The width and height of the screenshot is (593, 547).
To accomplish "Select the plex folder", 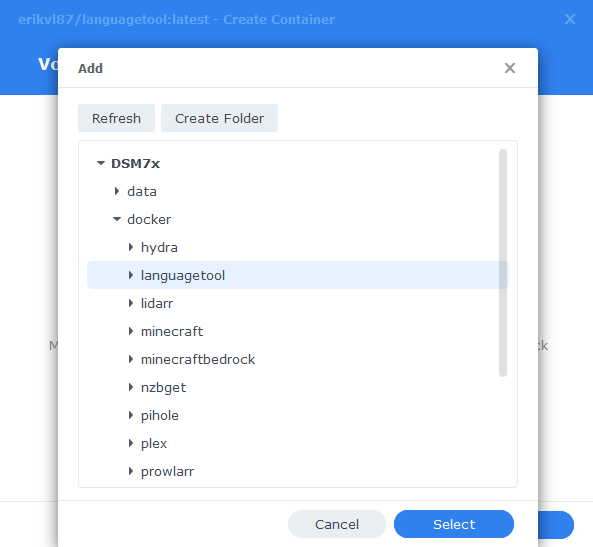I will click(x=154, y=443).
